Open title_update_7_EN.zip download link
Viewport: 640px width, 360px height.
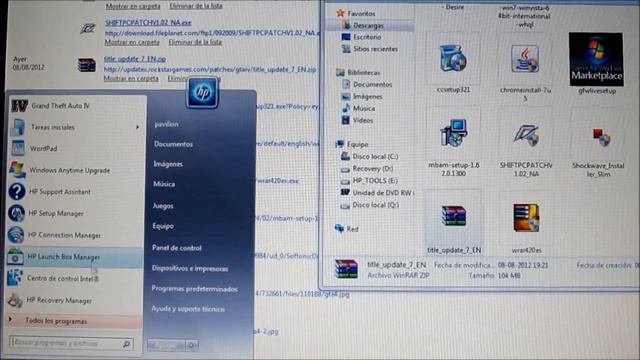pyautogui.click(x=135, y=59)
